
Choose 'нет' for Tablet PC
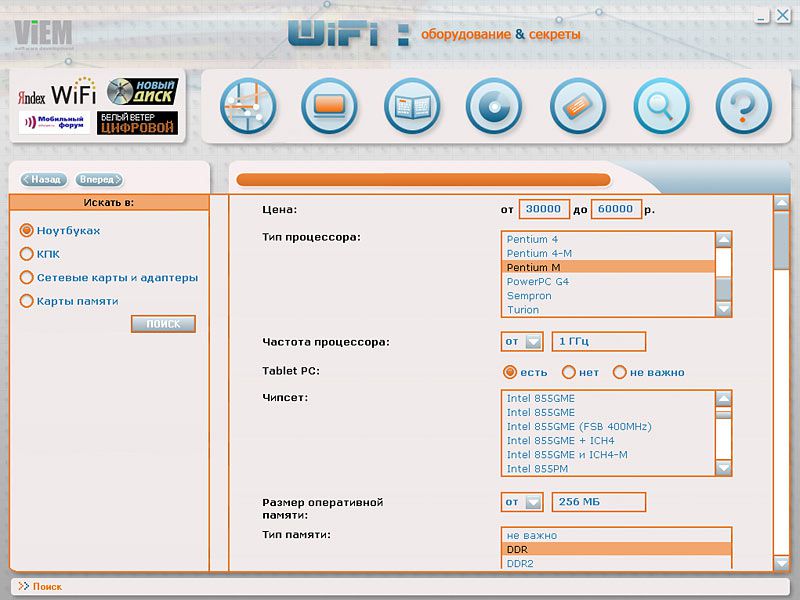569,372
